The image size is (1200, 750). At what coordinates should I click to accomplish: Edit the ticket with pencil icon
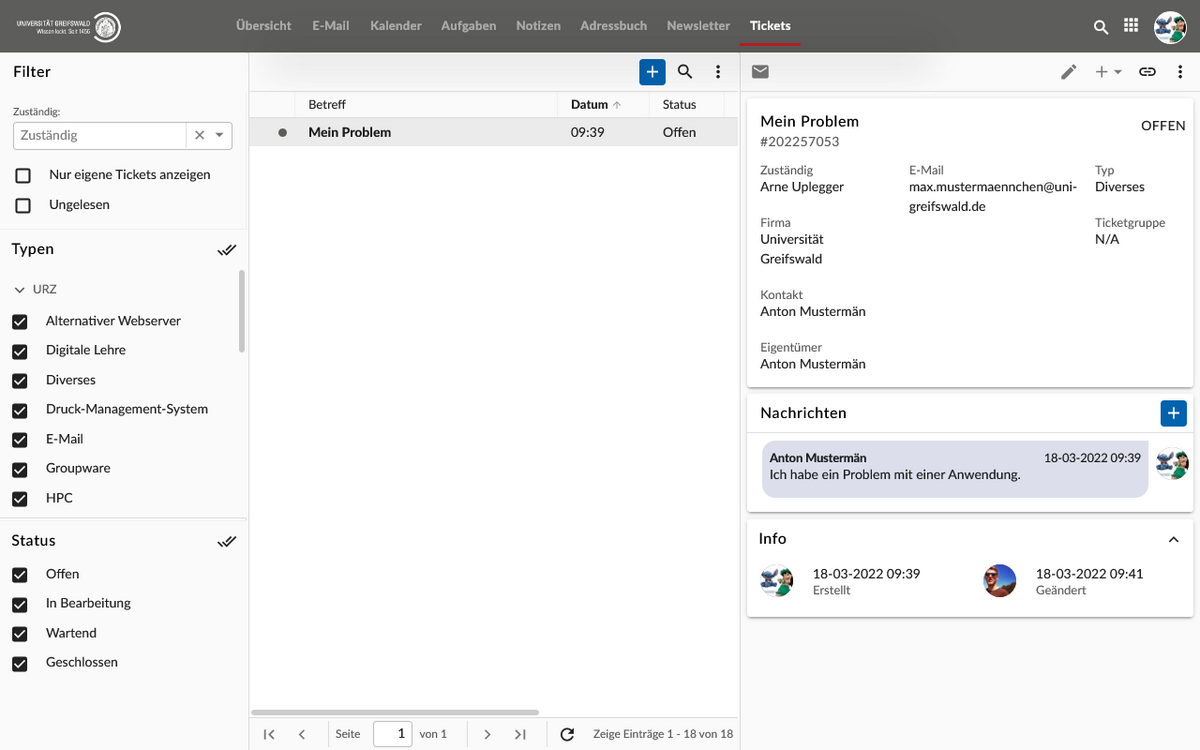click(1069, 72)
